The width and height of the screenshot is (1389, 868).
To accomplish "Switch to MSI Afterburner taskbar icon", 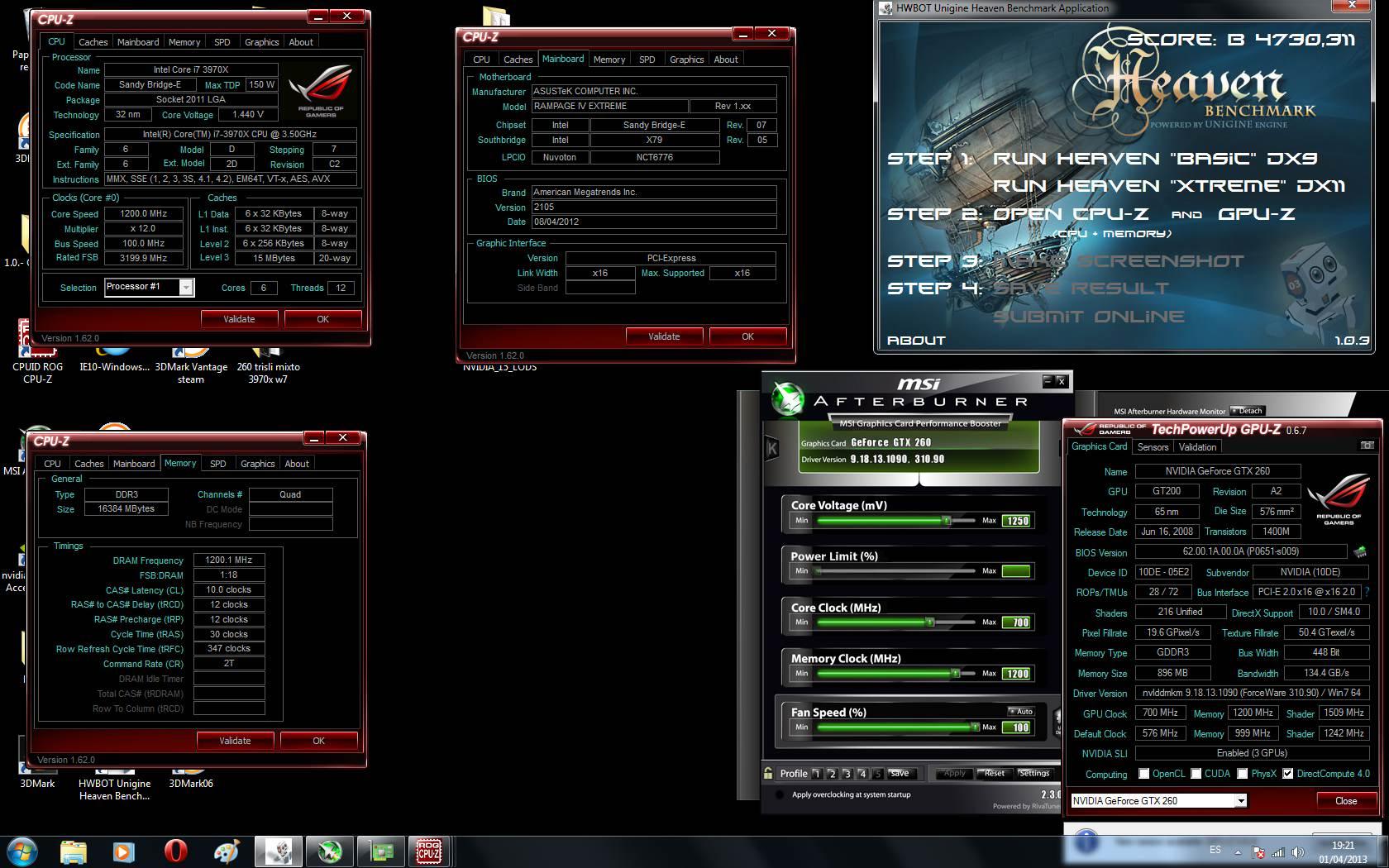I will coord(330,851).
